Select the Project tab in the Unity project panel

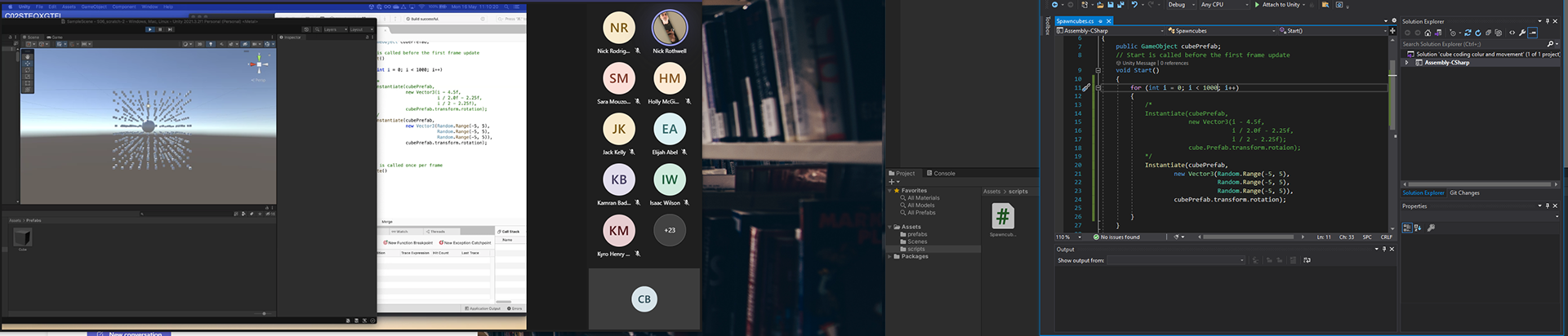[x=902, y=173]
